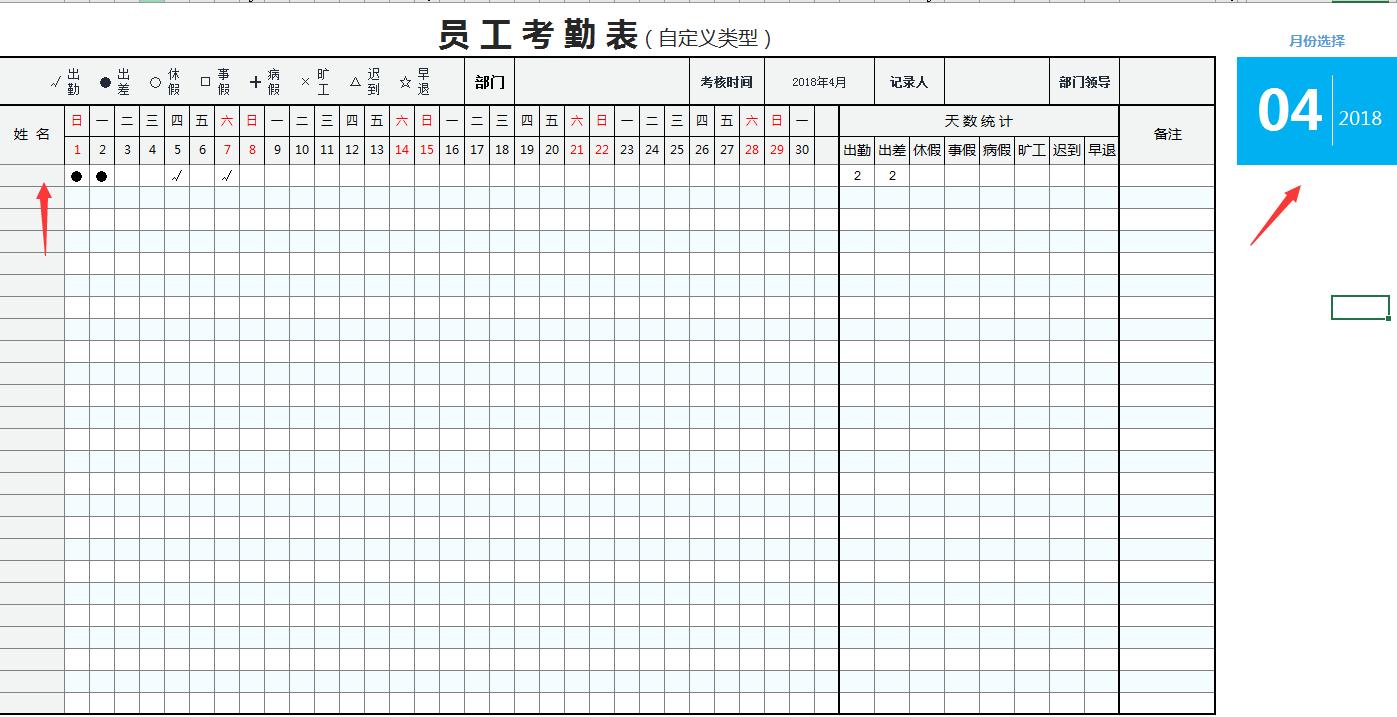Screen dimensions: 1397x717
Task: Select the red Sunday date 1 header cell
Action: 77,150
